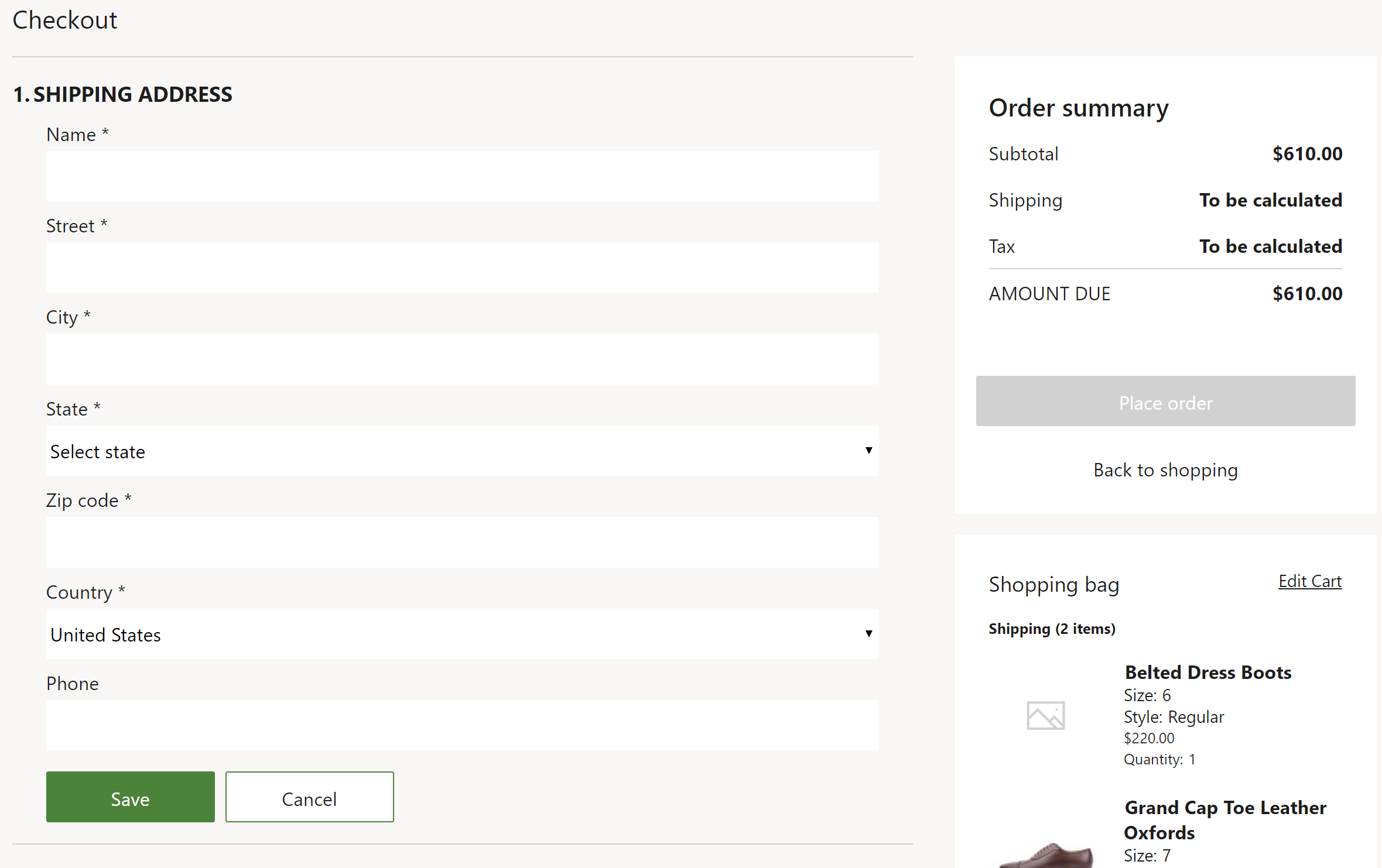Click the City input field
The image size is (1382, 868).
click(x=462, y=359)
